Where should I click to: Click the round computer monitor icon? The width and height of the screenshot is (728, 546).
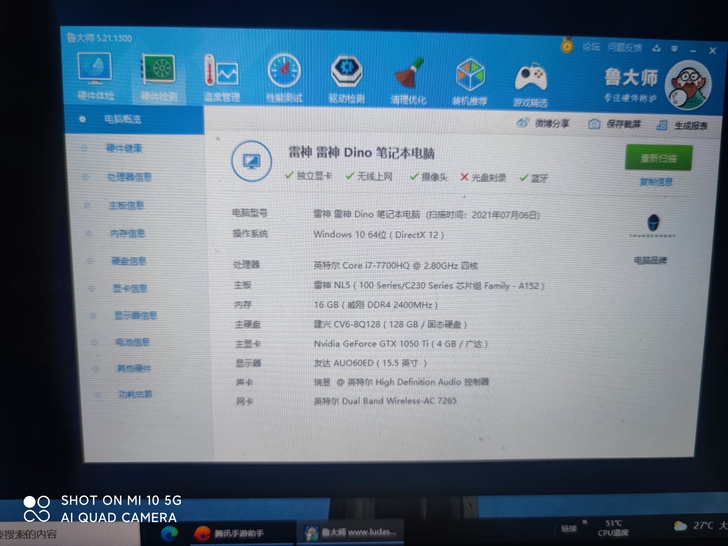[251, 161]
